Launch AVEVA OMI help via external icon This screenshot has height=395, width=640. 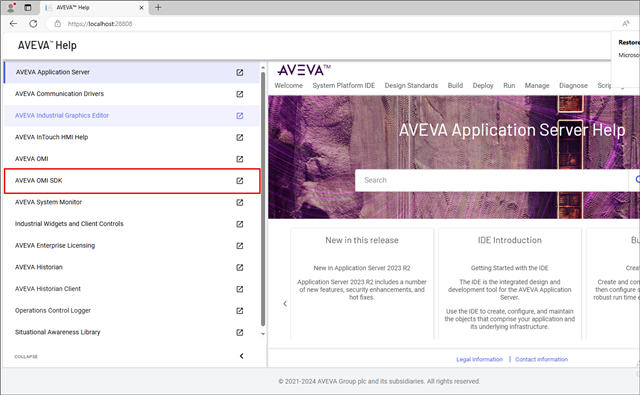240,159
